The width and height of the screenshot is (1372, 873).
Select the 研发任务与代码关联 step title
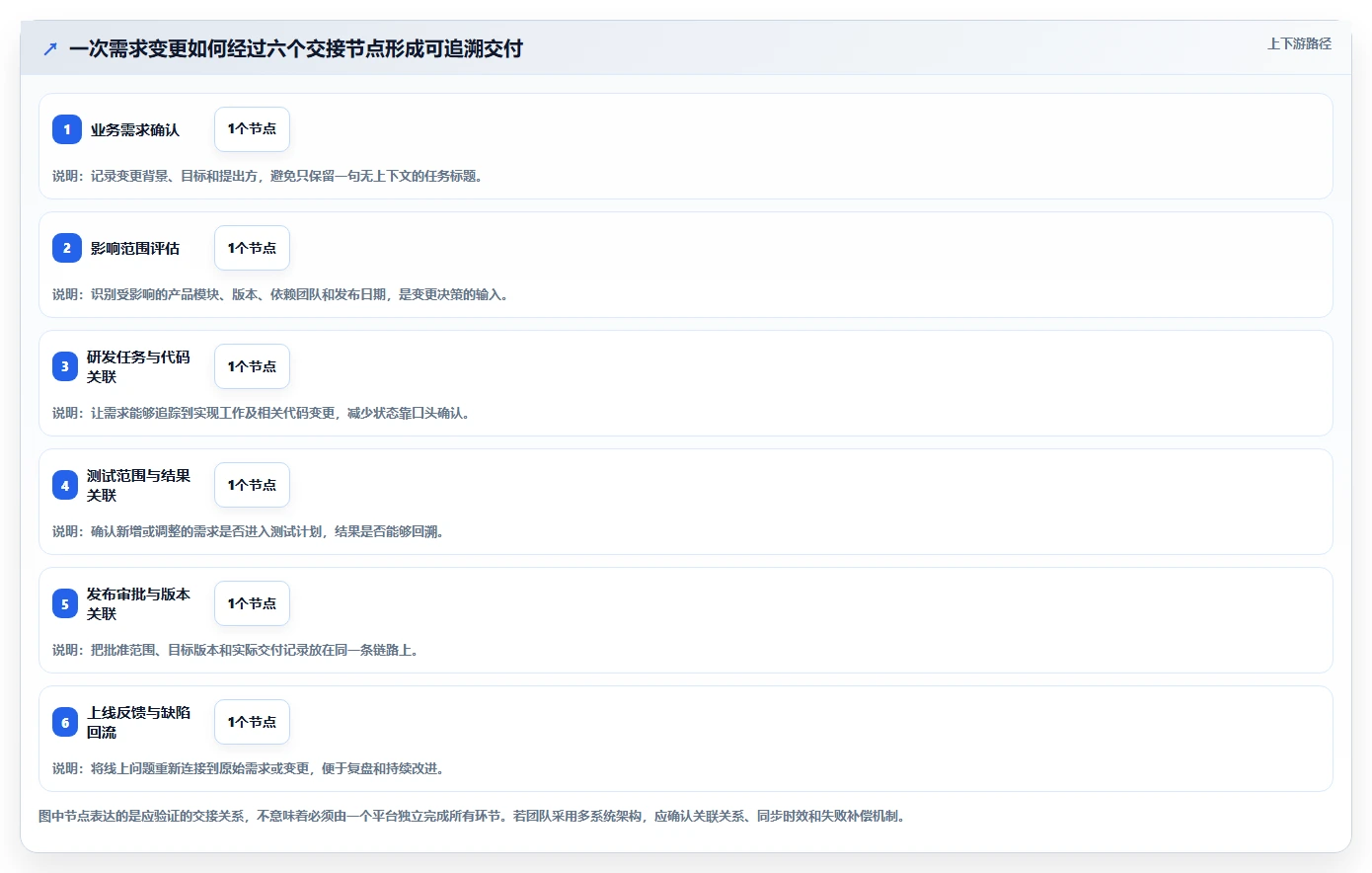(x=138, y=366)
